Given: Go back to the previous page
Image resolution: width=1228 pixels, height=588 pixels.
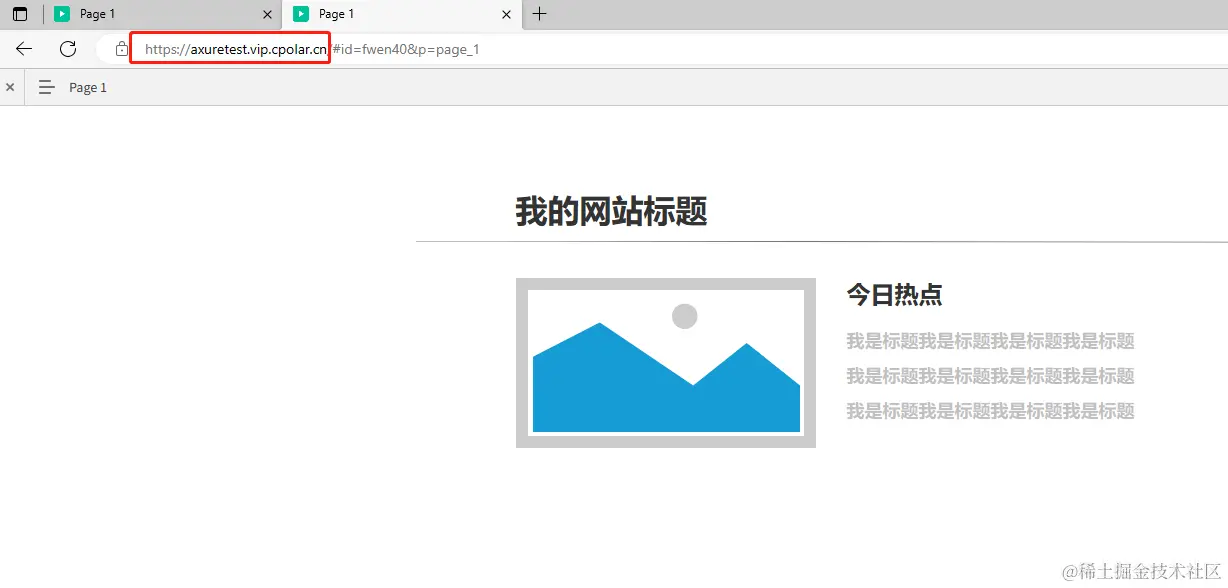Looking at the screenshot, I should [24, 48].
